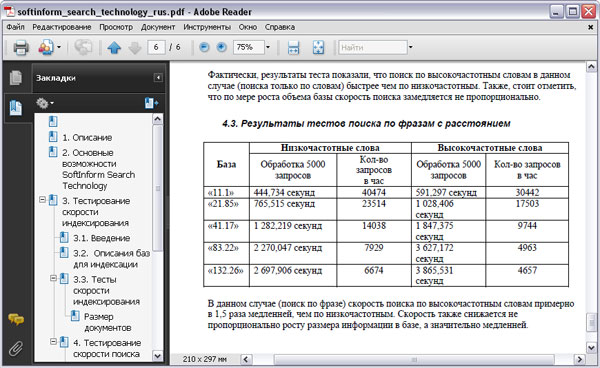
Task: Click the grayed next page down arrow
Action: tap(135, 48)
